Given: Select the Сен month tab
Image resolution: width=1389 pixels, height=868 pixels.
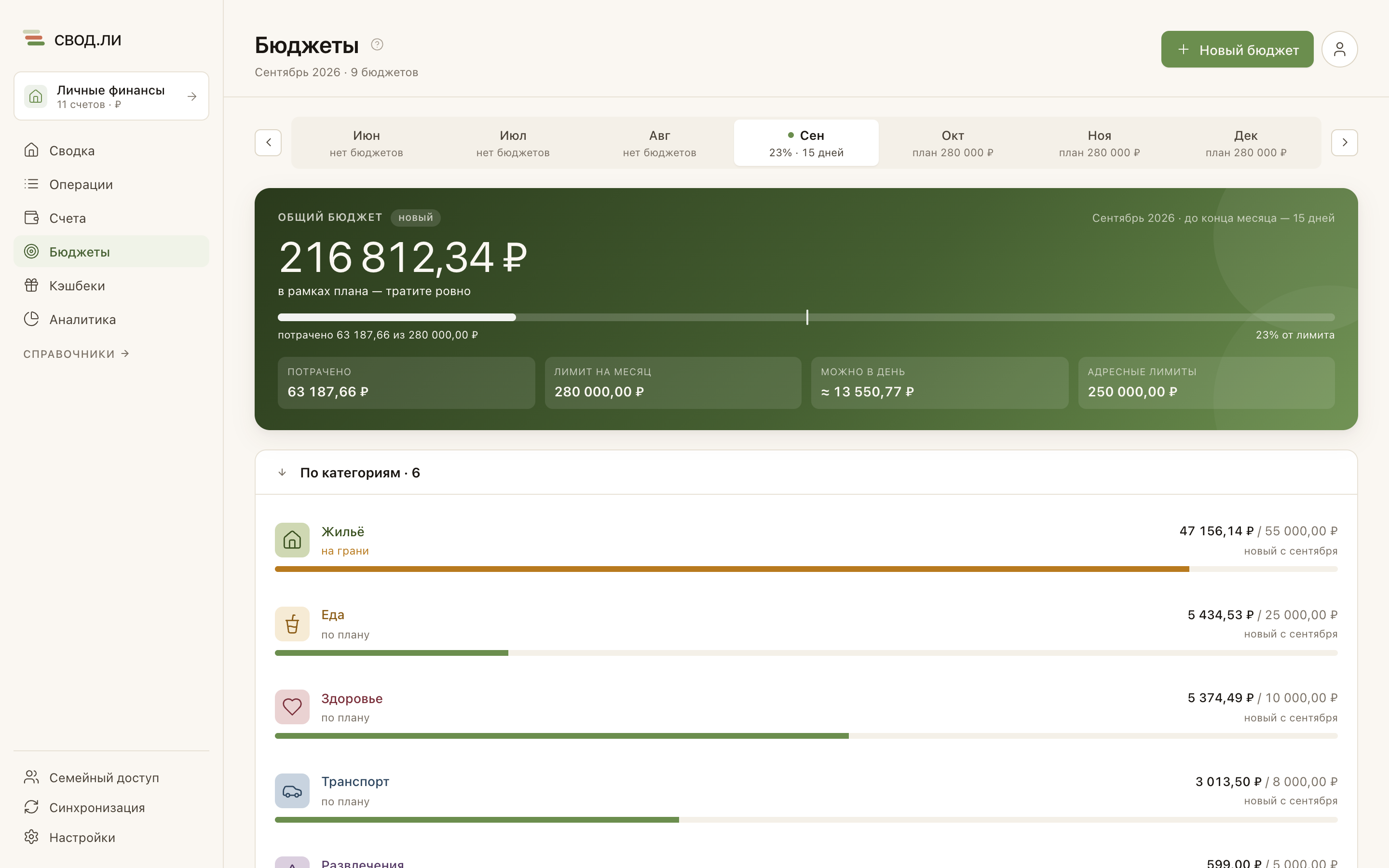Looking at the screenshot, I should coord(806,143).
